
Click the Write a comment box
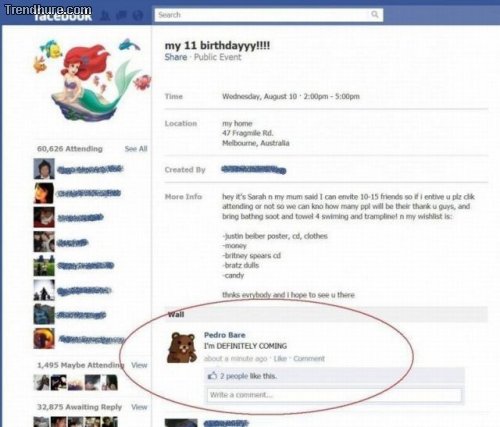tap(334, 395)
